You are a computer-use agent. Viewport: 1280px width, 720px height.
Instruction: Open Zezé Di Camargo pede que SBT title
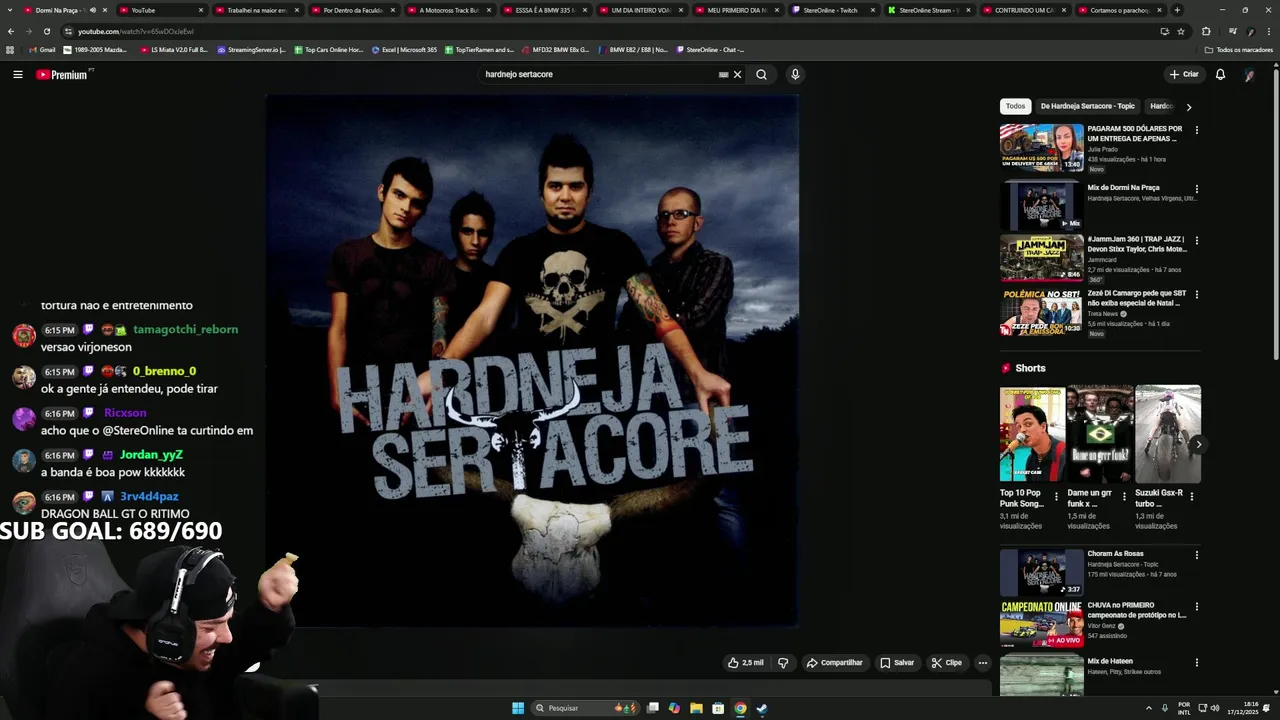click(x=1136, y=297)
